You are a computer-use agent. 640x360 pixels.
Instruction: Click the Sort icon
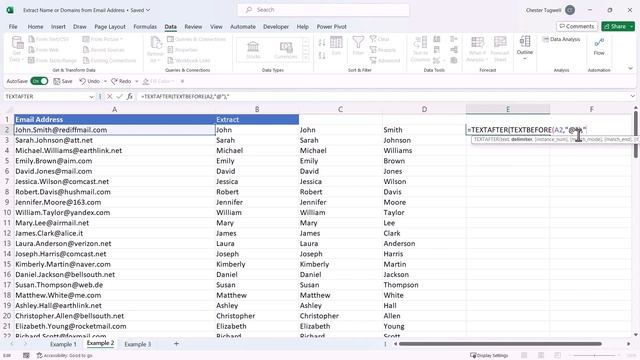point(336,46)
